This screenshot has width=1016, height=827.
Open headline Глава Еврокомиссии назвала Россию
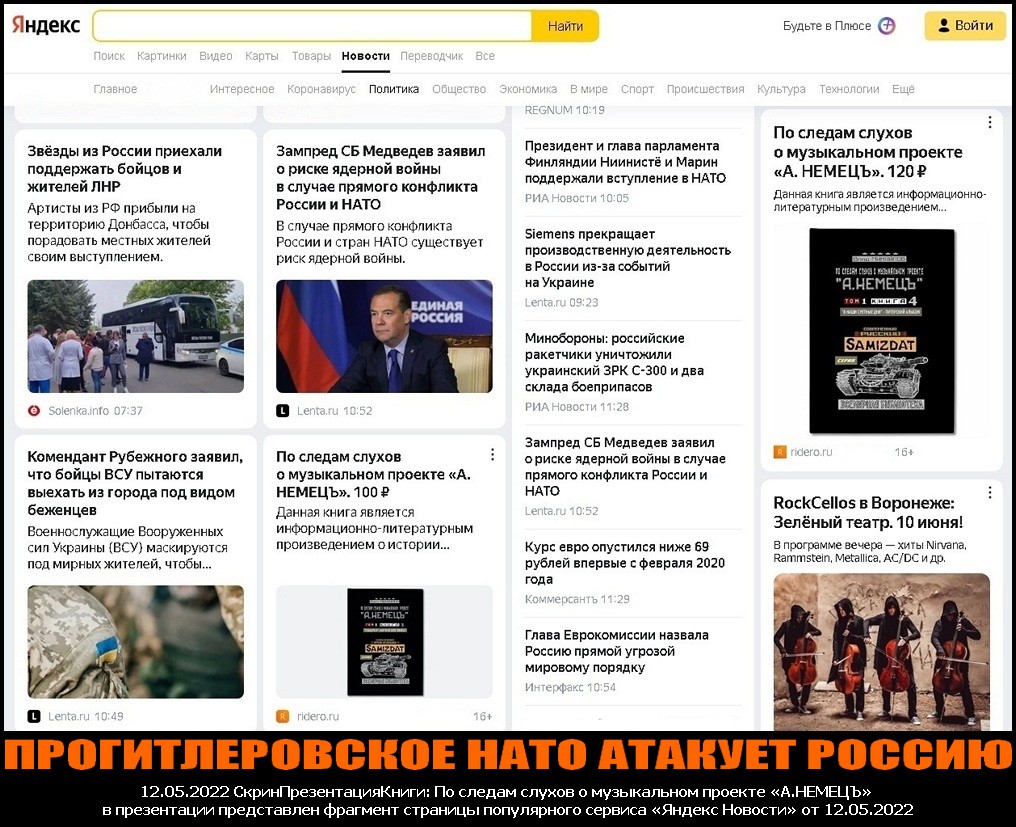tap(617, 651)
